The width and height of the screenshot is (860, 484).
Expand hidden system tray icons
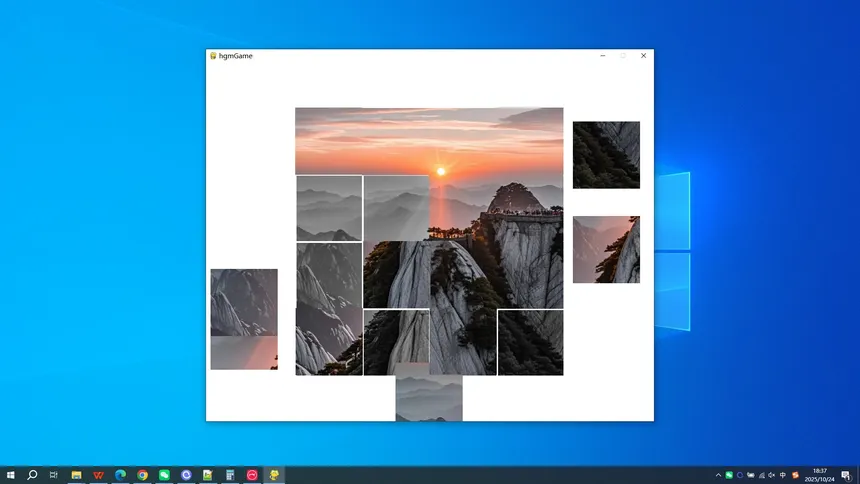[x=717, y=475]
